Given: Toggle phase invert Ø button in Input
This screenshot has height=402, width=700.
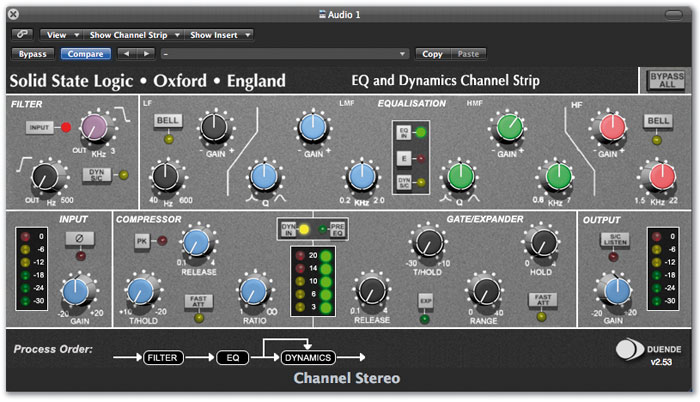Looking at the screenshot, I should (x=79, y=239).
